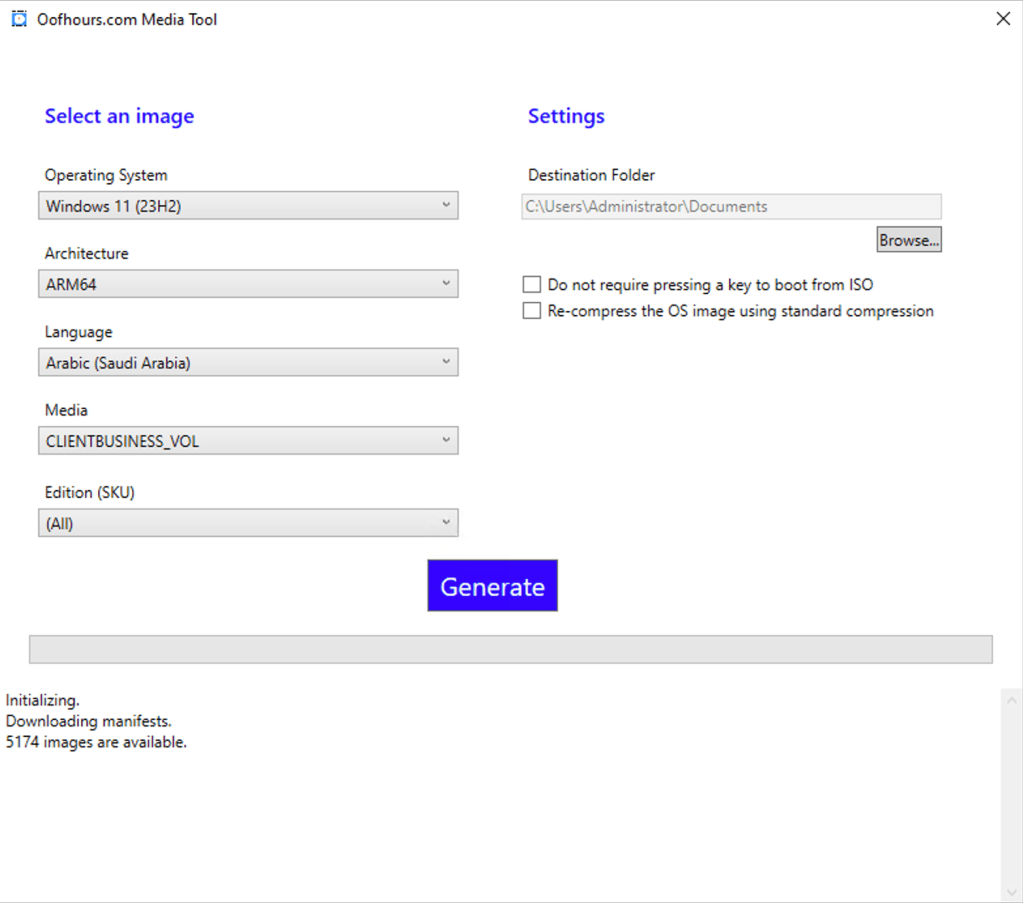This screenshot has width=1023, height=903.
Task: Click the Oofhours.com Media Tool title bar icon
Action: click(x=17, y=18)
